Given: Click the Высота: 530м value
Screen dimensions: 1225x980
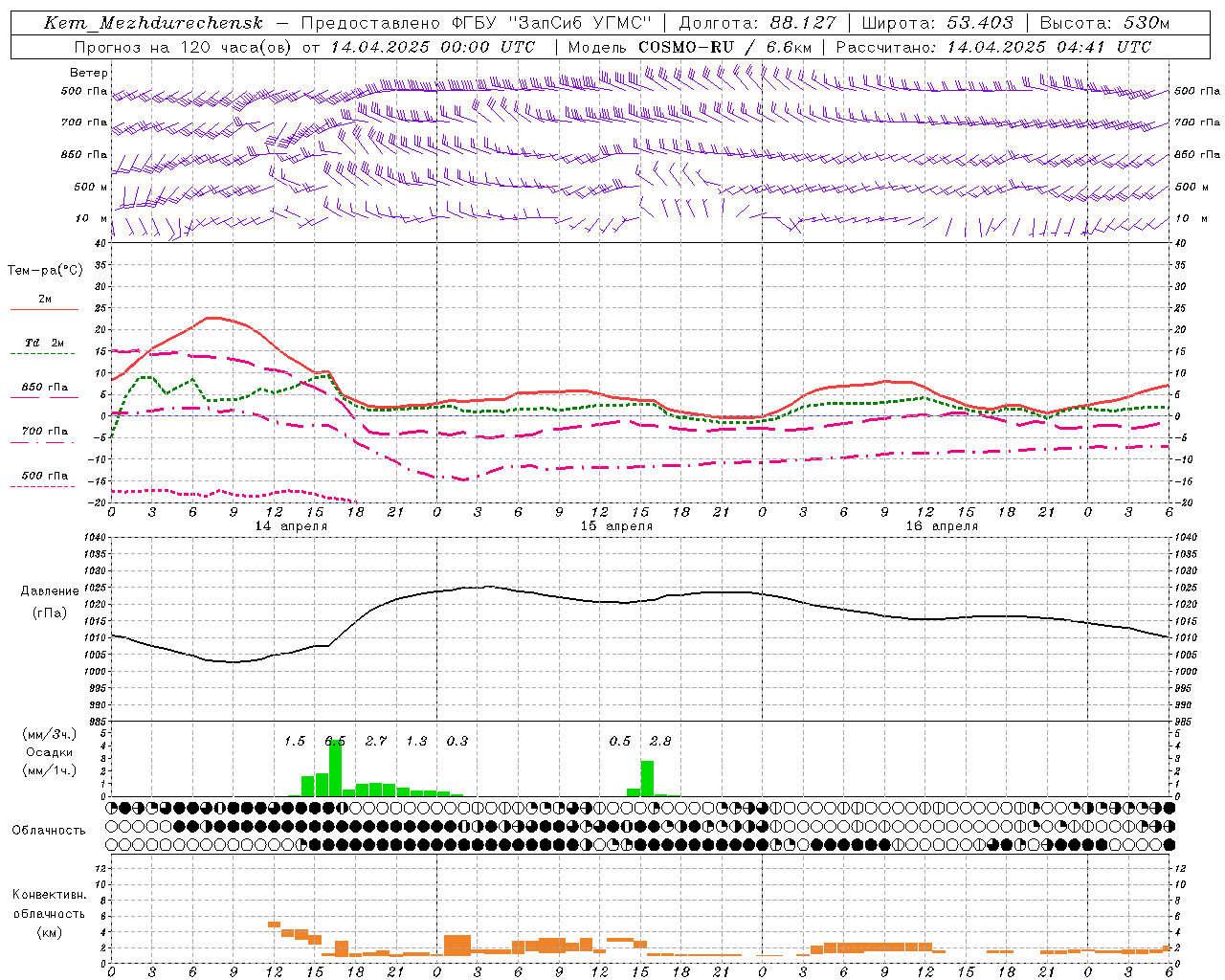Looking at the screenshot, I should [1104, 23].
